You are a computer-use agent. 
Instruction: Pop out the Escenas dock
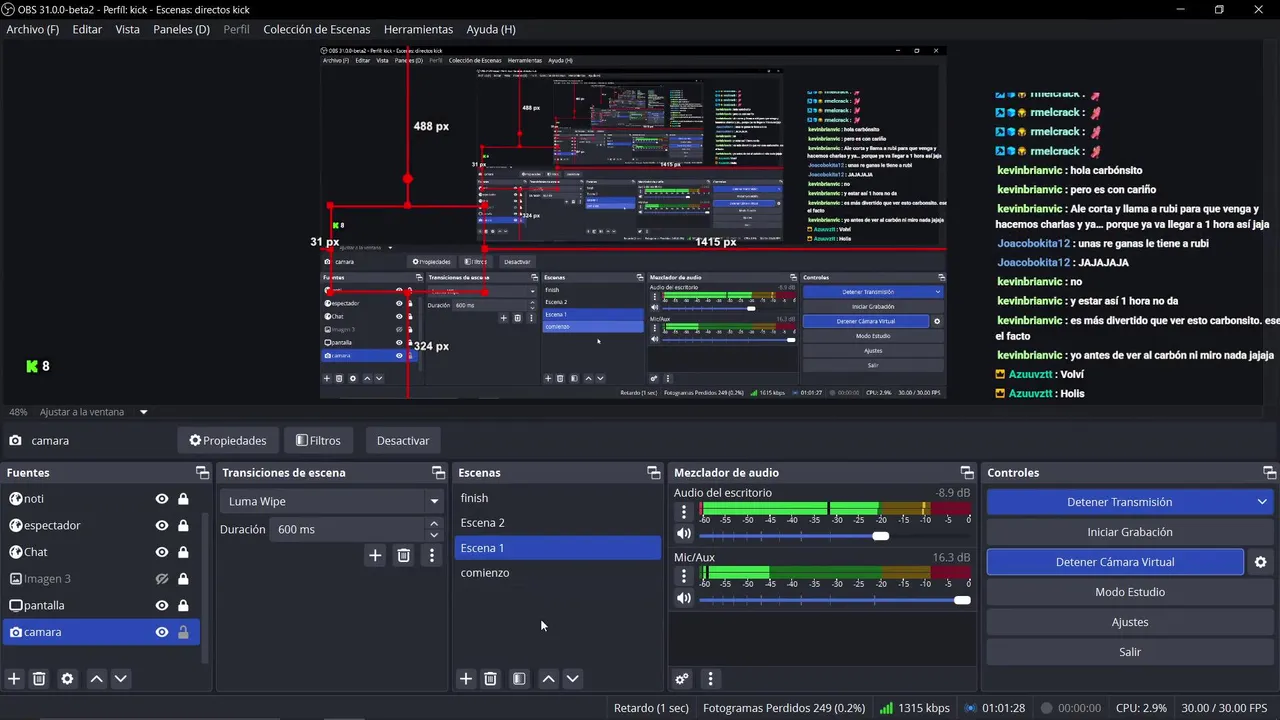coord(654,473)
